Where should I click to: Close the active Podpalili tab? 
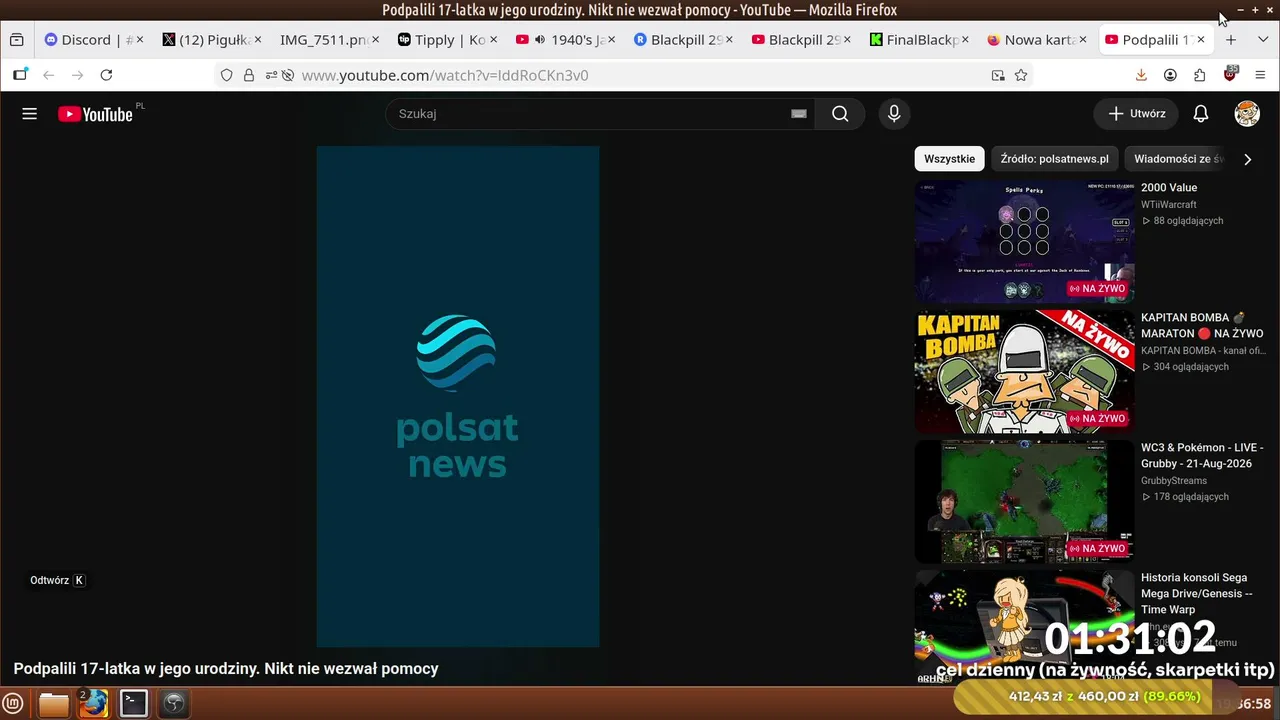[x=1201, y=40]
